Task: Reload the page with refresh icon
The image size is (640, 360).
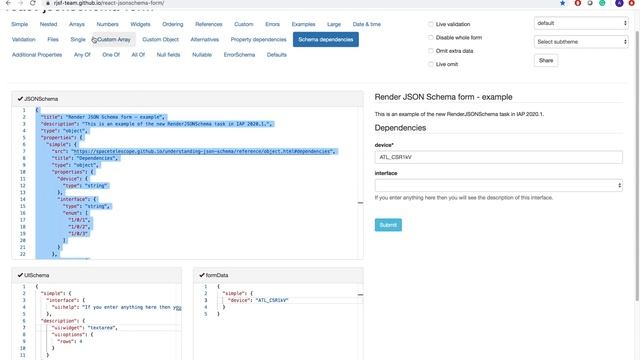Action: 33,3
